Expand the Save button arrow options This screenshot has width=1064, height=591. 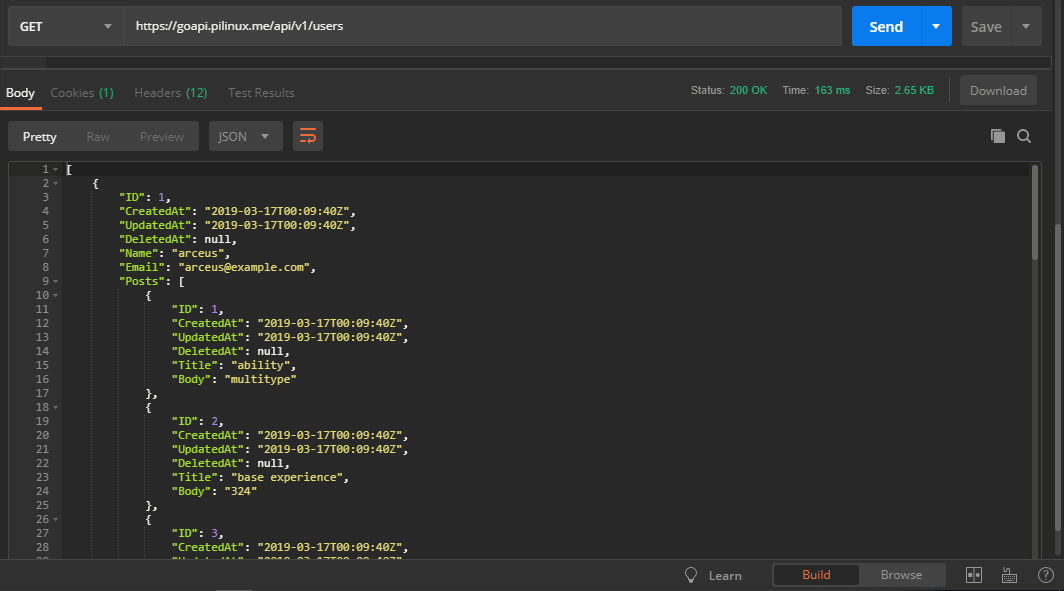[1026, 26]
